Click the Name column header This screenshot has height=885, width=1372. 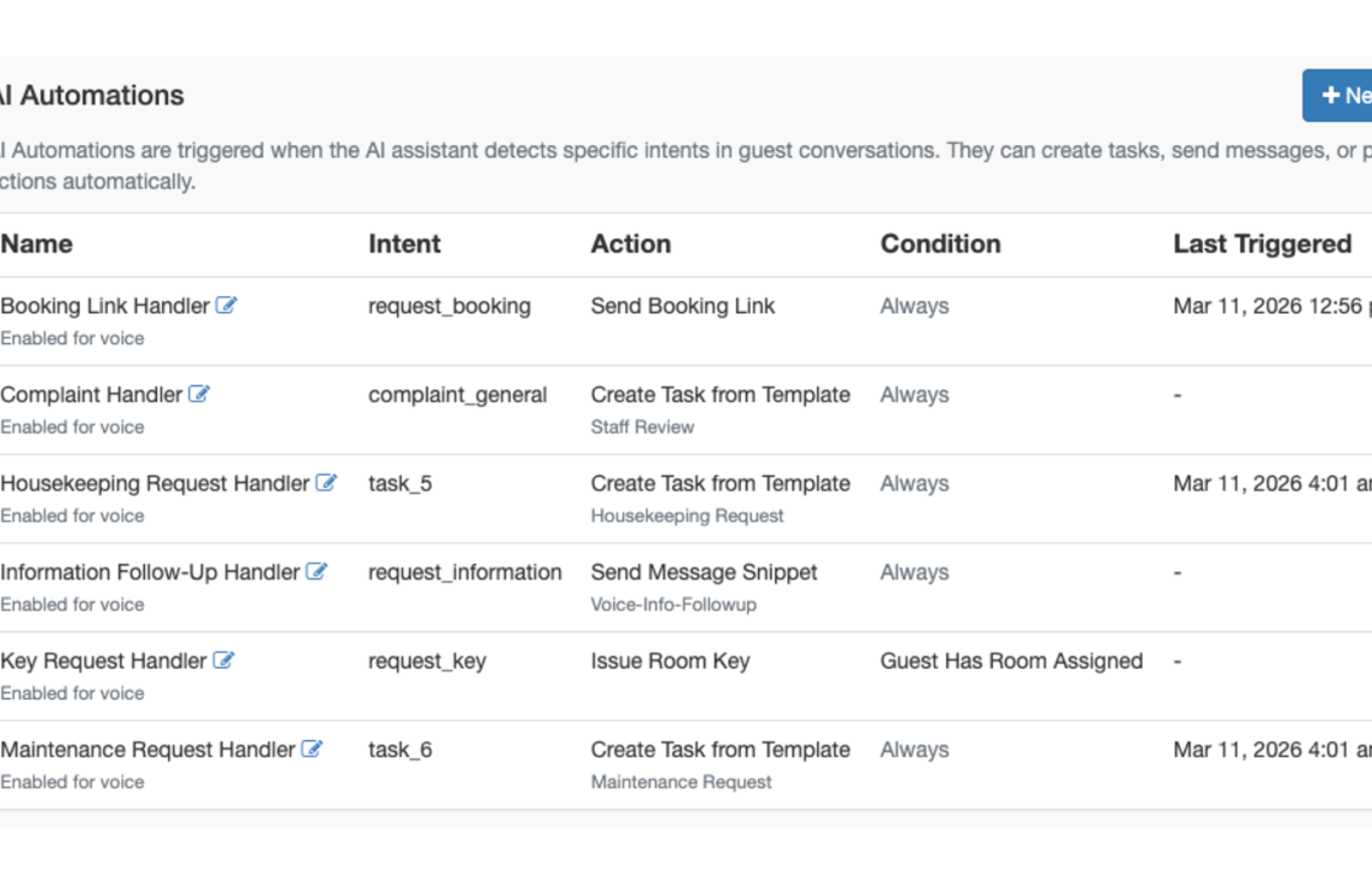(36, 244)
